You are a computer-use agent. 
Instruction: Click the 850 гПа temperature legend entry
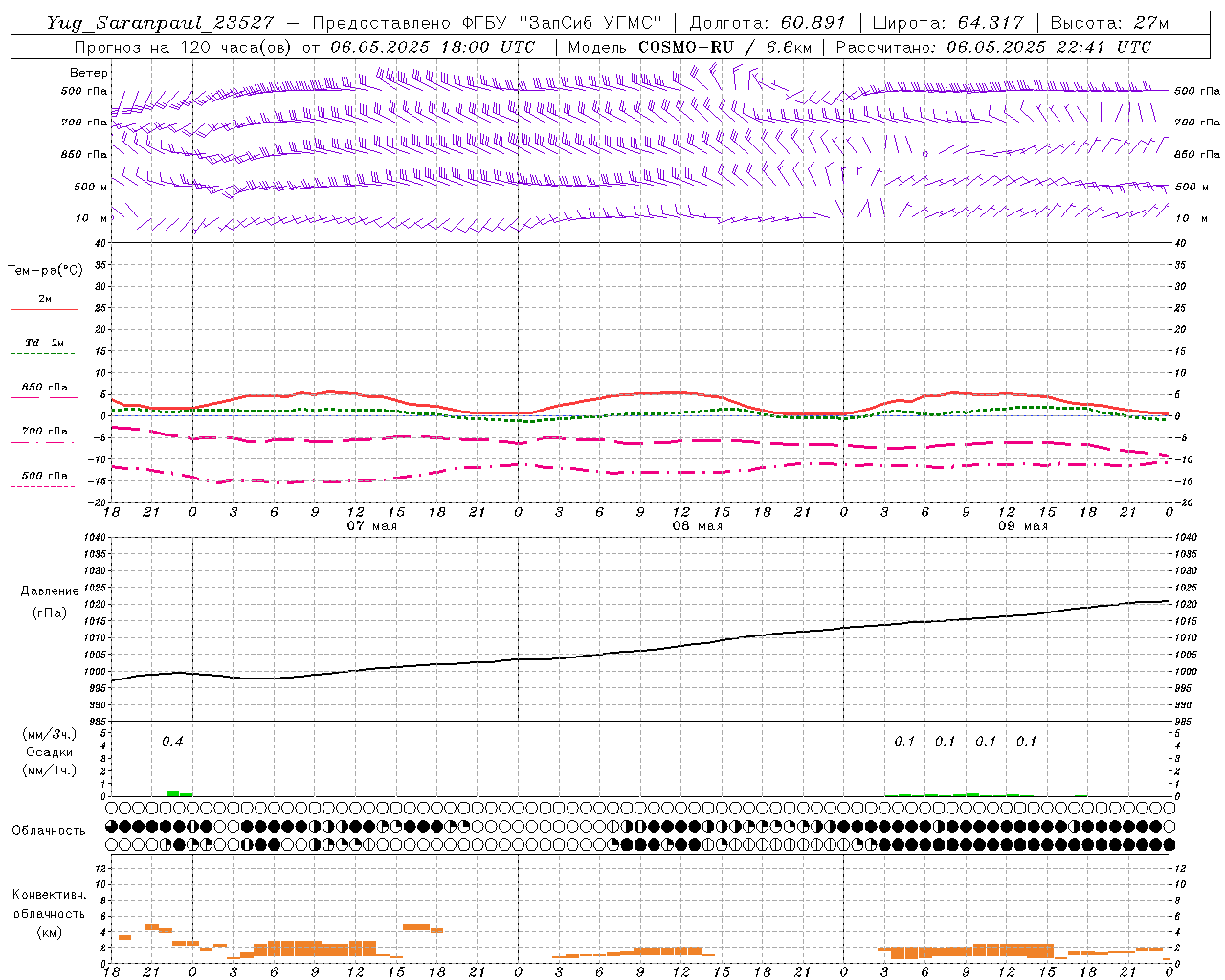click(x=45, y=388)
